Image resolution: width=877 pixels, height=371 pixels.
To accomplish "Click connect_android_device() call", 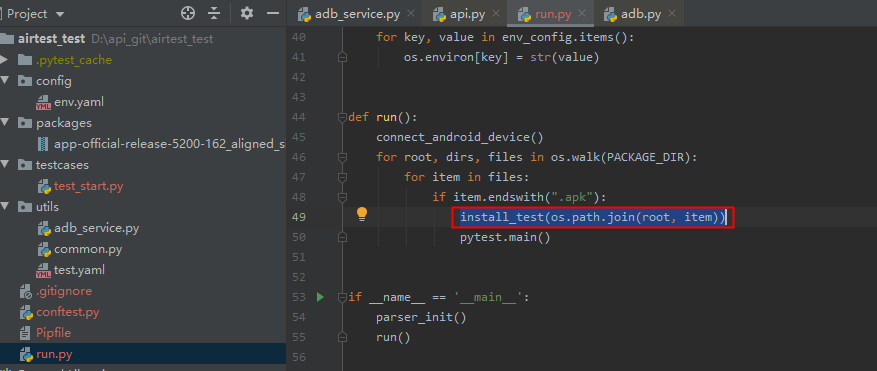I will click(460, 137).
